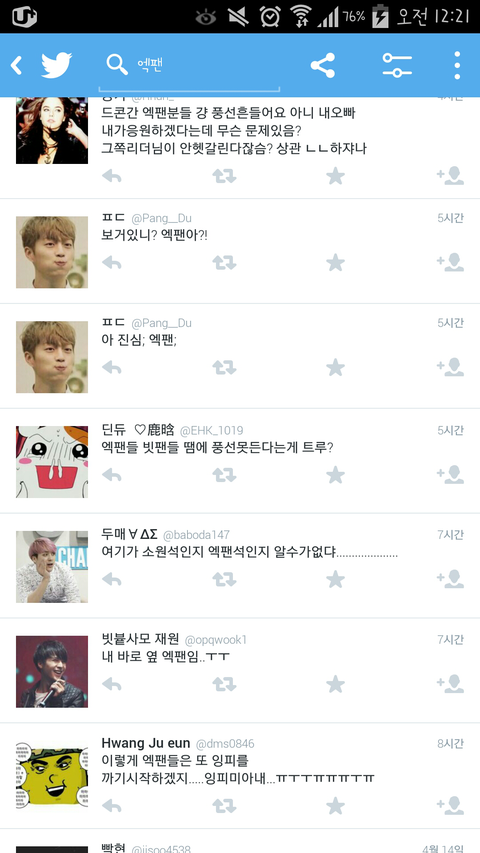
Task: Open the 딘듀 cartoon avatar thumbnail
Action: click(x=52, y=462)
